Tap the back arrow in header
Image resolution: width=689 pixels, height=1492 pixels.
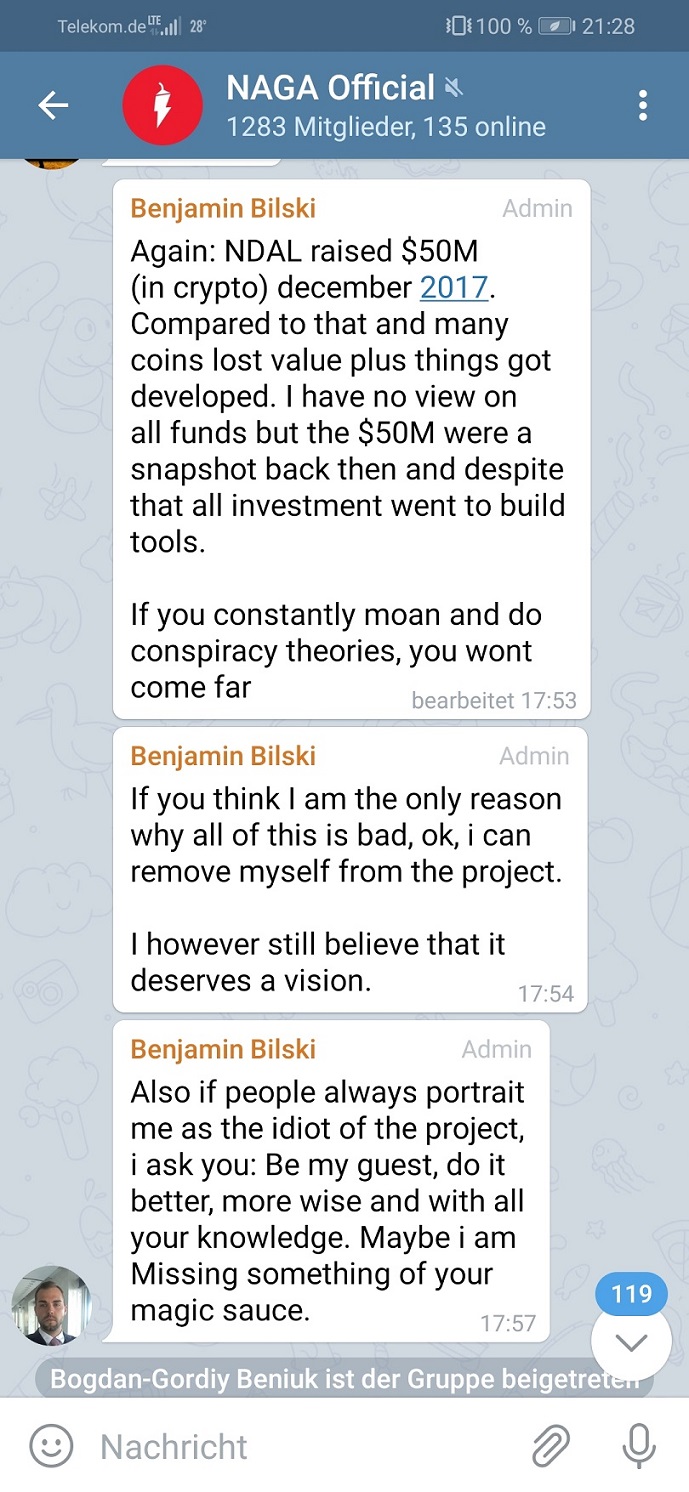point(53,105)
